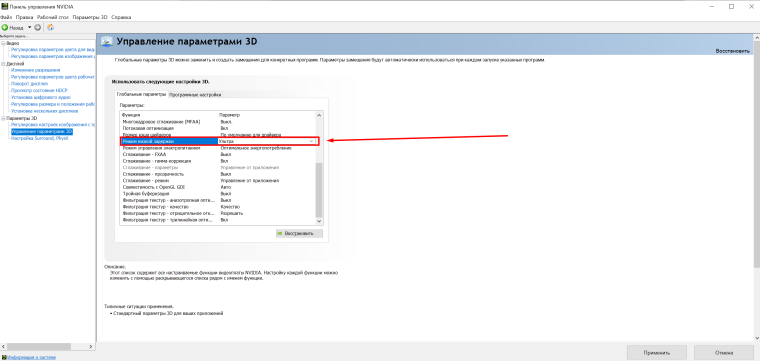Select the Режим управления электропитанием row
The height and width of the screenshot is (361, 760).
click(x=218, y=148)
